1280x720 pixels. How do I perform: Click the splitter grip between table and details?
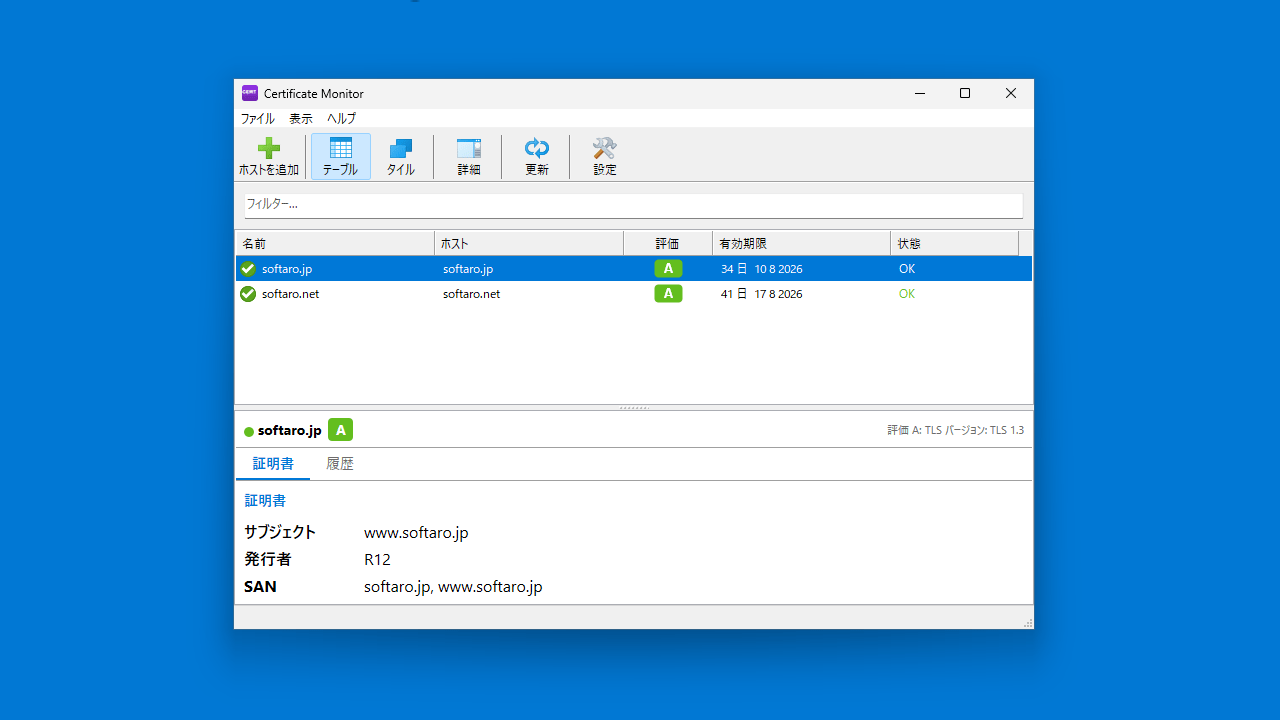[634, 408]
